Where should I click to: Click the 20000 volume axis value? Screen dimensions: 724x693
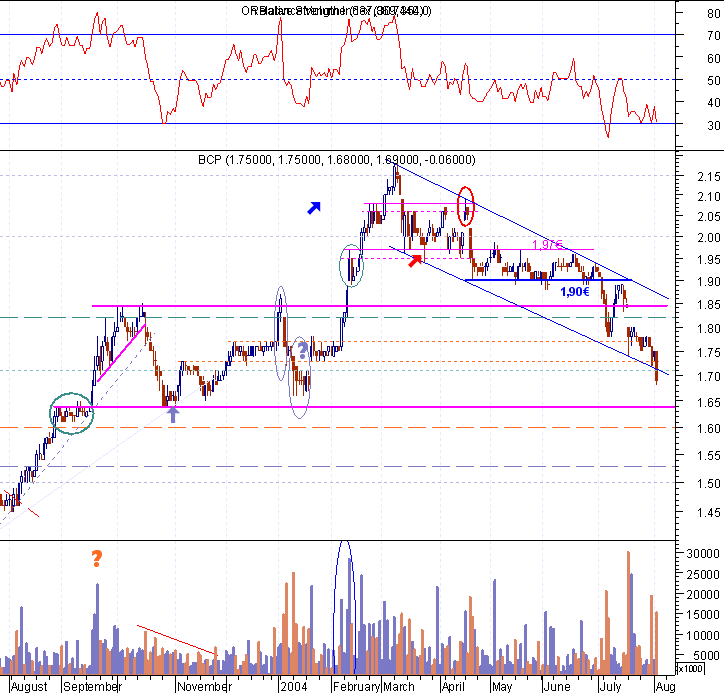[703, 595]
